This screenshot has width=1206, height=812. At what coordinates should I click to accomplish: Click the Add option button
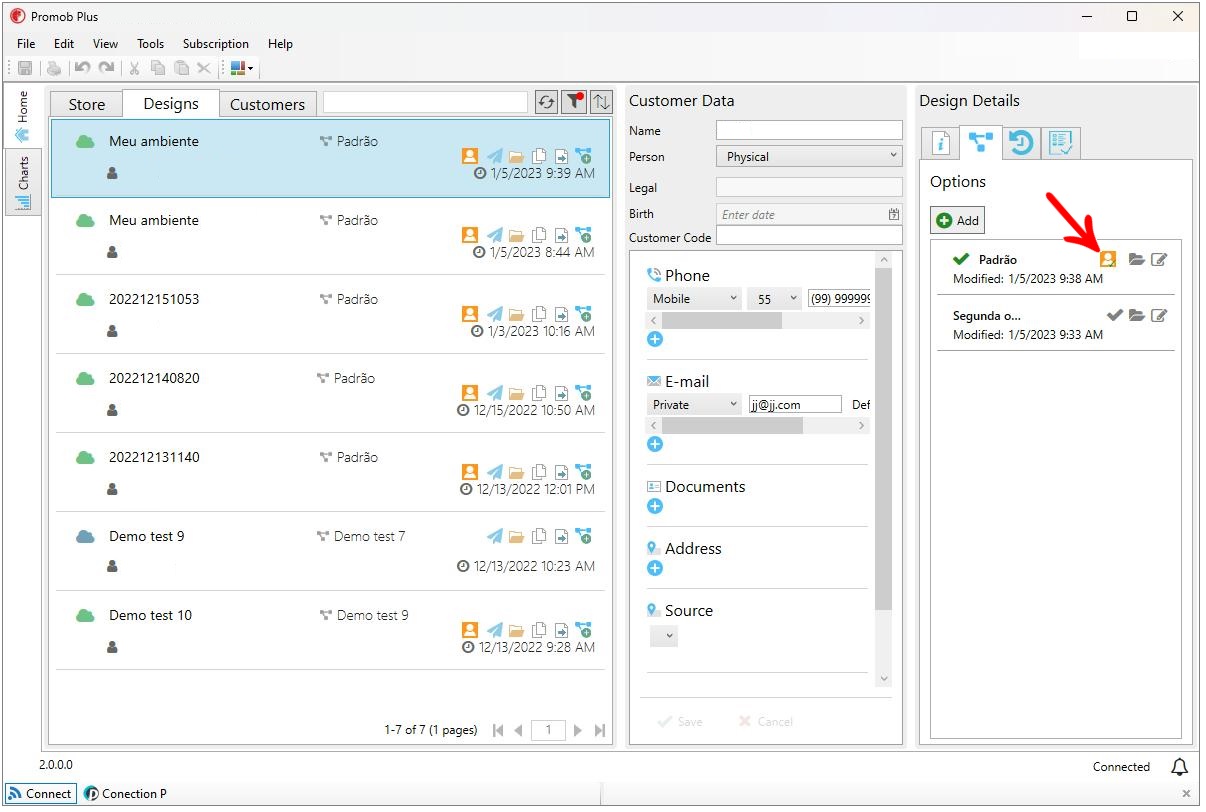click(x=958, y=220)
